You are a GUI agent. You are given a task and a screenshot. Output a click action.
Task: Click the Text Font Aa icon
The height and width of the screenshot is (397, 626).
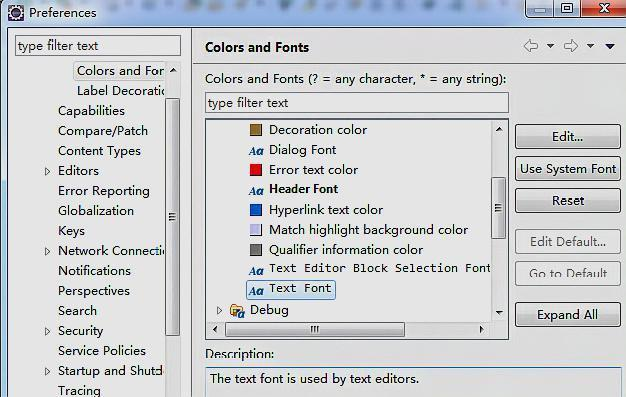coord(256,290)
